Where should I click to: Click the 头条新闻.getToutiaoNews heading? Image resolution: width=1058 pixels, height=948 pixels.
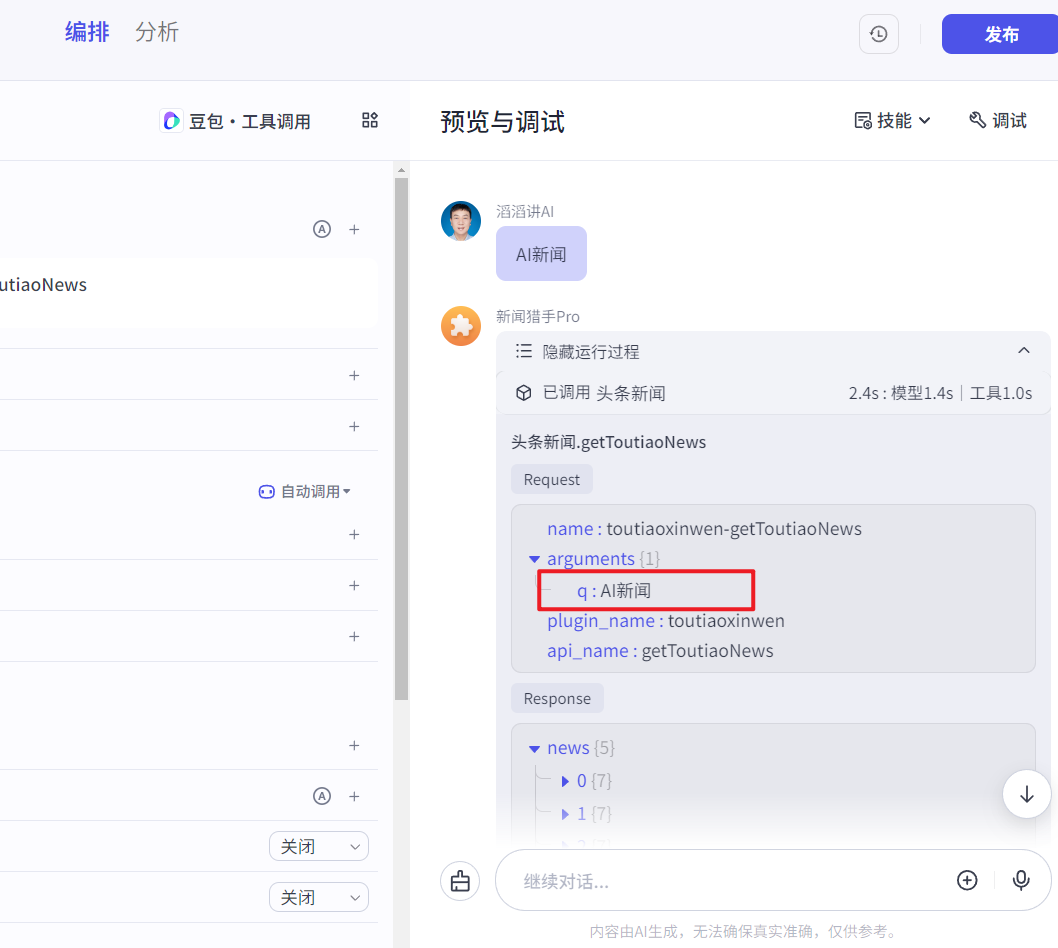click(x=609, y=442)
